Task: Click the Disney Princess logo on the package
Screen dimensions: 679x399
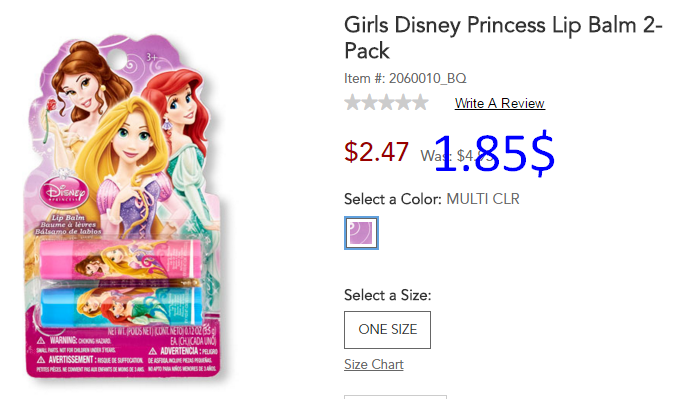Action: tap(65, 192)
